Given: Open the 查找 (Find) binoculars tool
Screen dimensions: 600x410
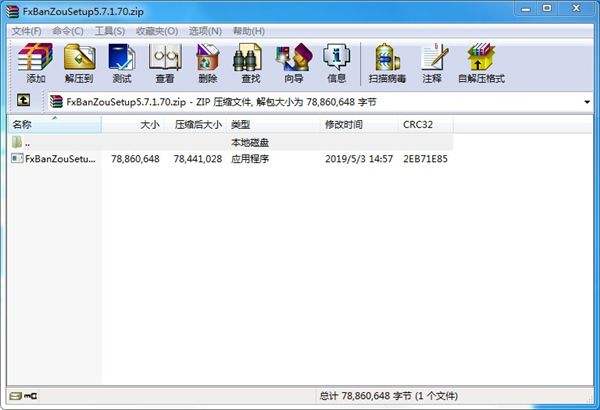Looking at the screenshot, I should (x=251, y=63).
